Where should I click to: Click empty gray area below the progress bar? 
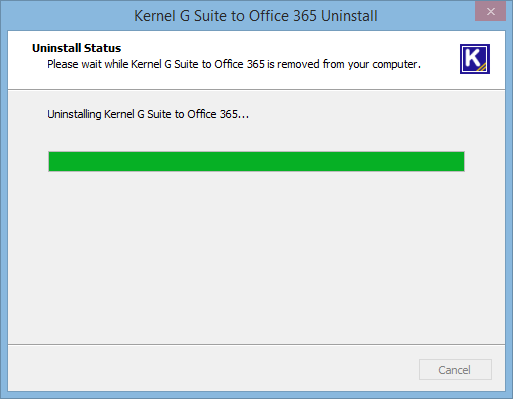(x=256, y=257)
